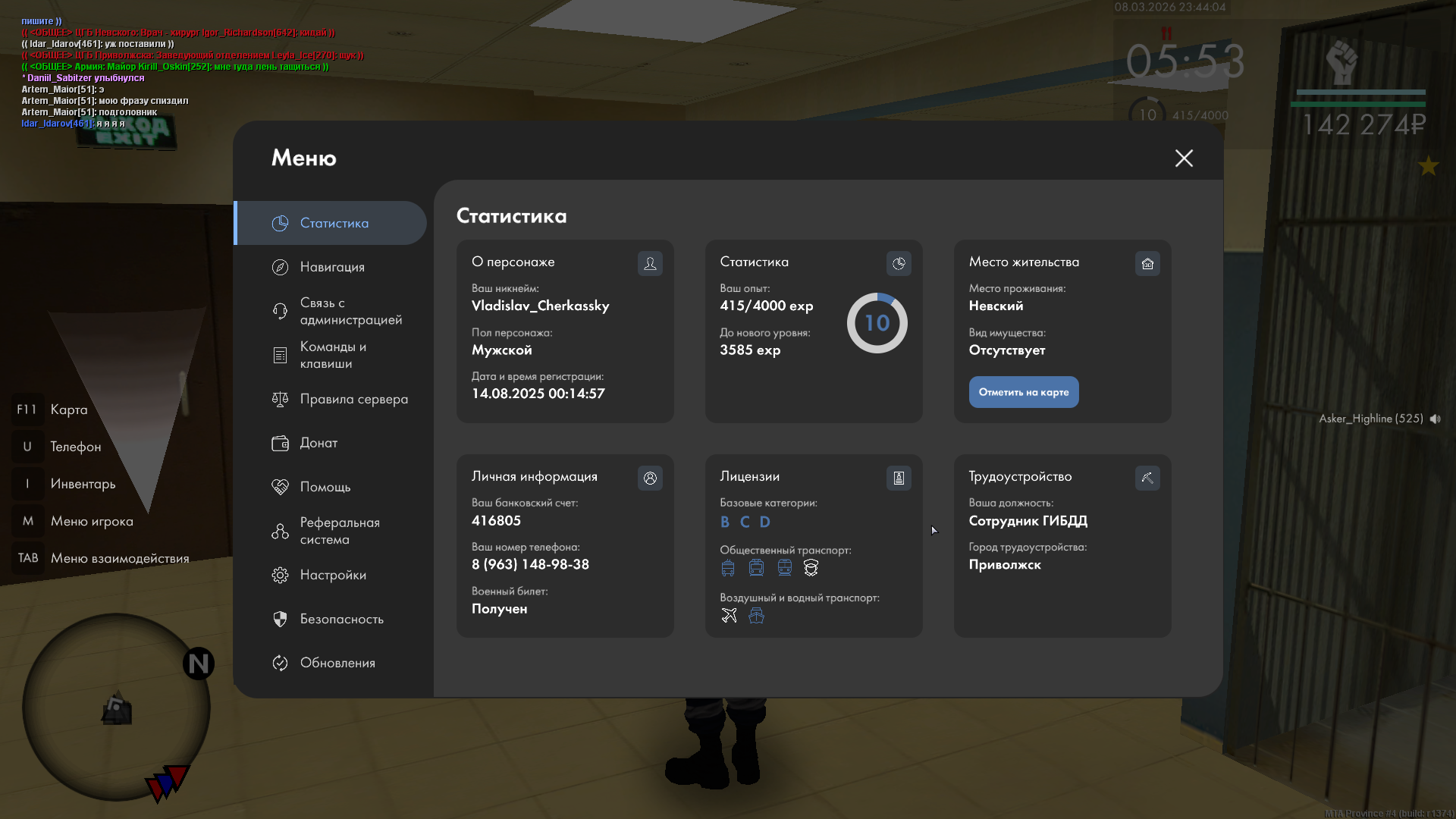Go to Настройки in the sidebar
Screen dimensions: 1456x819
(333, 575)
